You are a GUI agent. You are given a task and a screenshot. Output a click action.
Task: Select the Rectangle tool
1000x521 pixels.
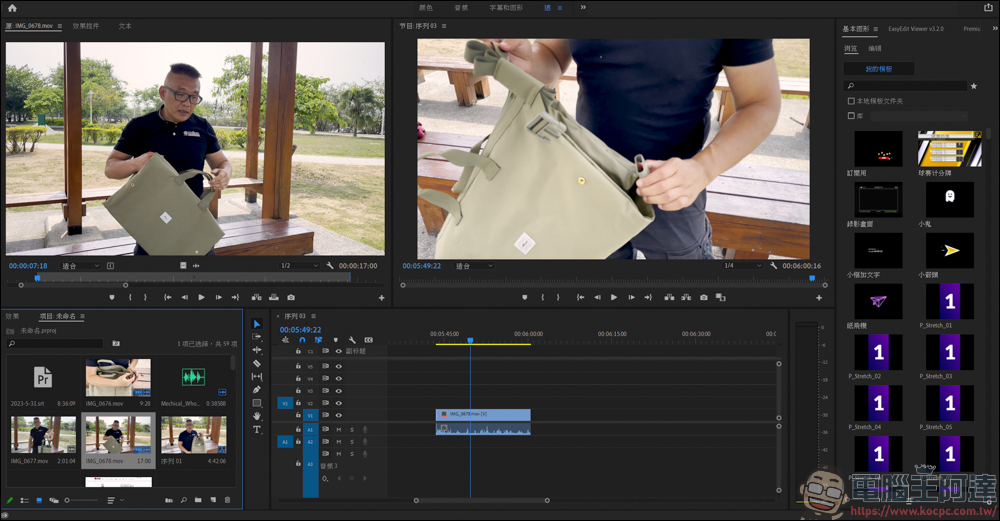[x=257, y=403]
